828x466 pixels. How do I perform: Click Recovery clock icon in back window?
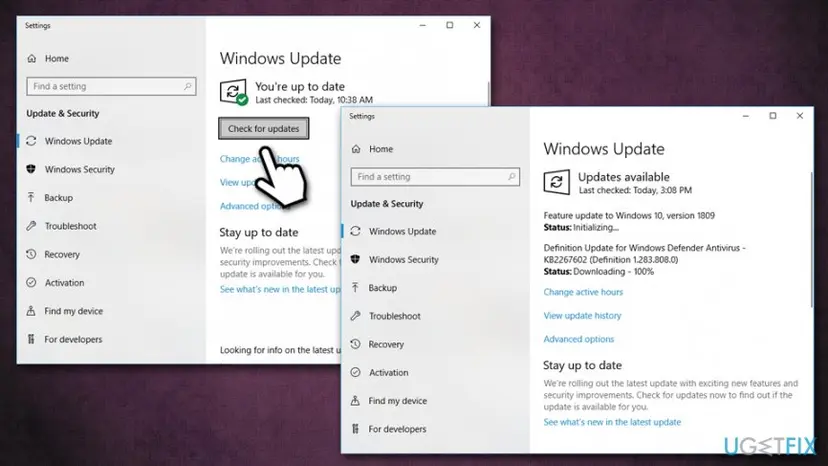[x=31, y=254]
